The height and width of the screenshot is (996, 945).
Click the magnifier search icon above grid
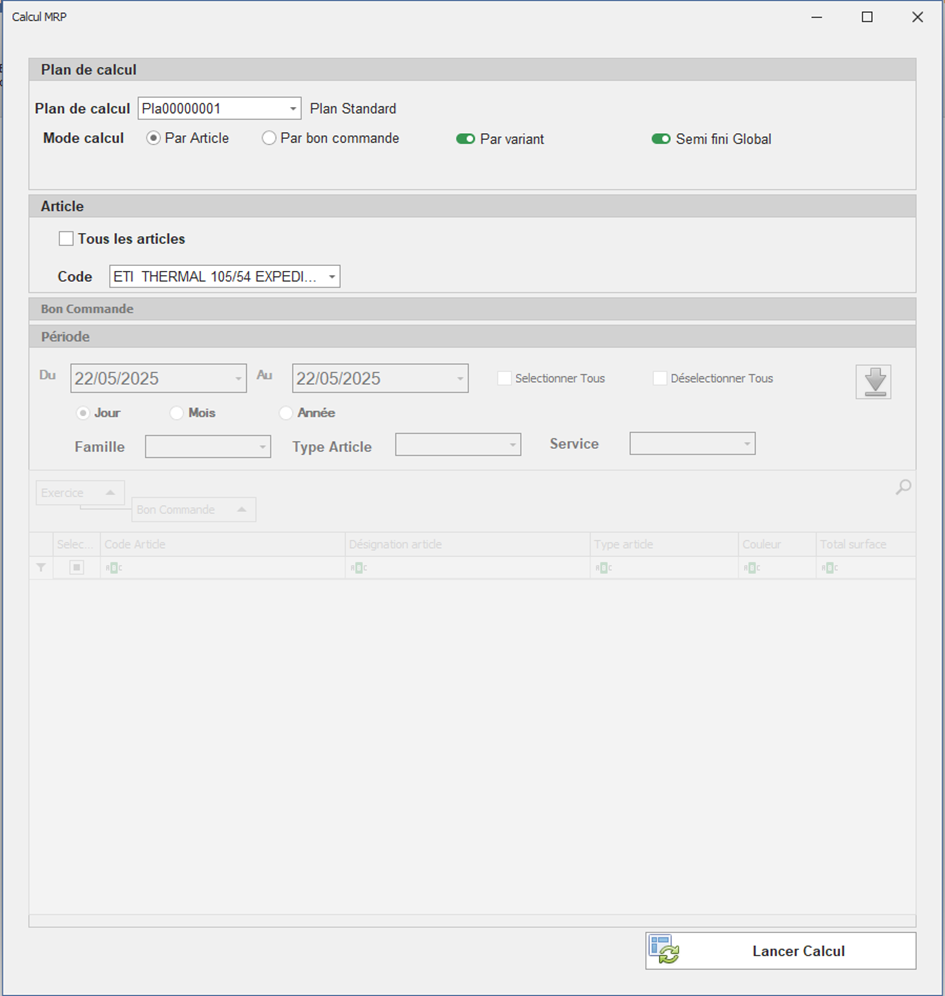(x=903, y=487)
